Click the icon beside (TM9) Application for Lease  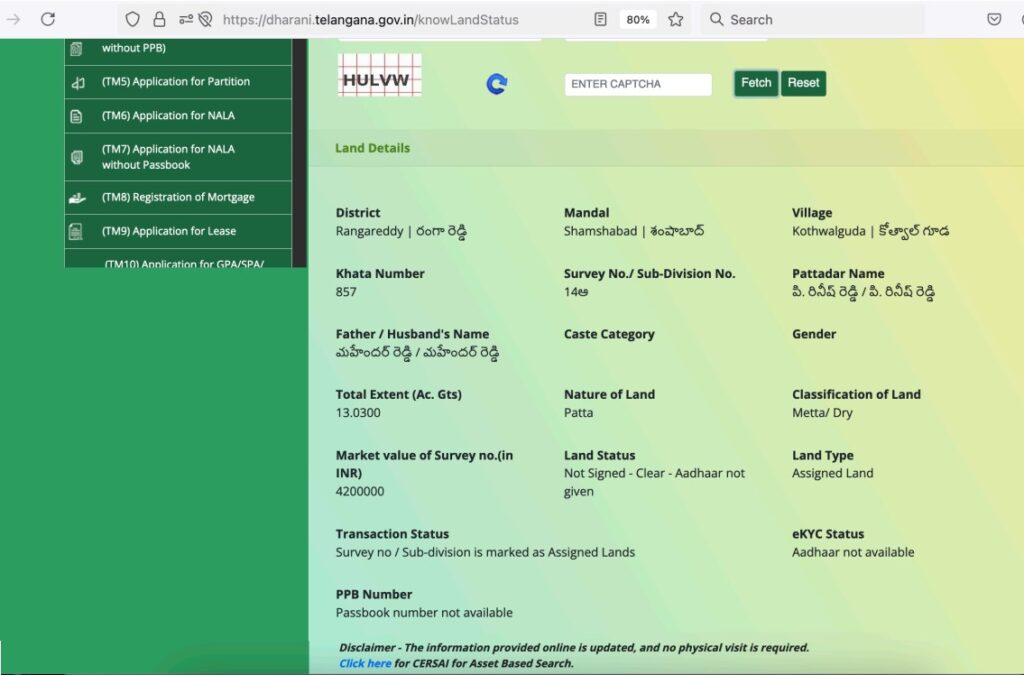pos(76,232)
